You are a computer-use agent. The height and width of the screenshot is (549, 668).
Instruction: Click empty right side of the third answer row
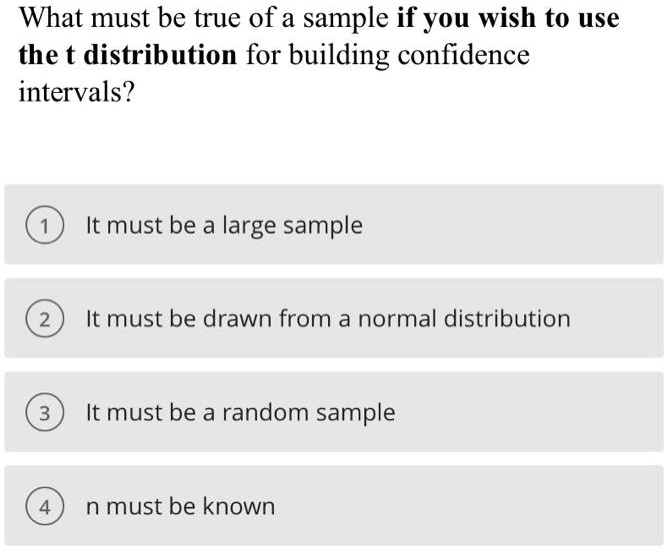click(x=560, y=413)
